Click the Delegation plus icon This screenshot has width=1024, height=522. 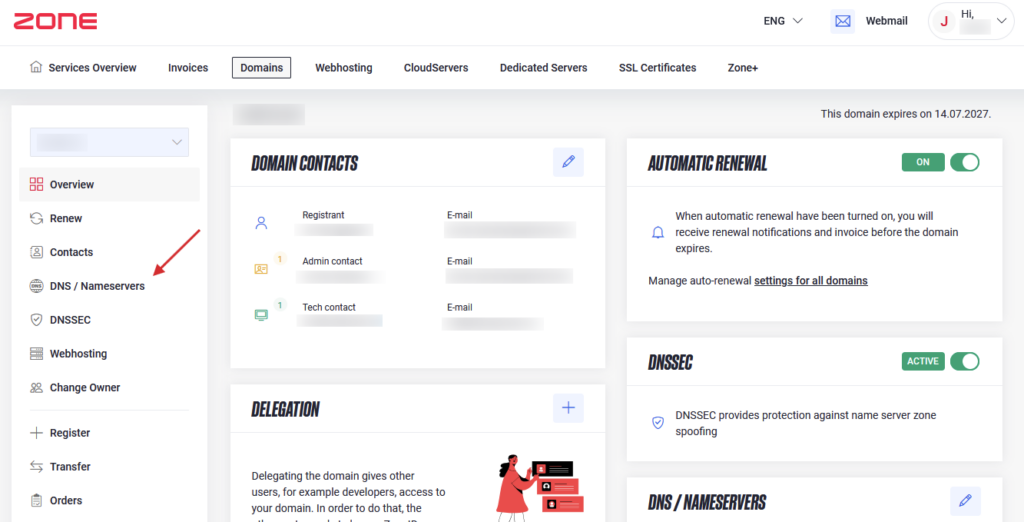tap(568, 408)
